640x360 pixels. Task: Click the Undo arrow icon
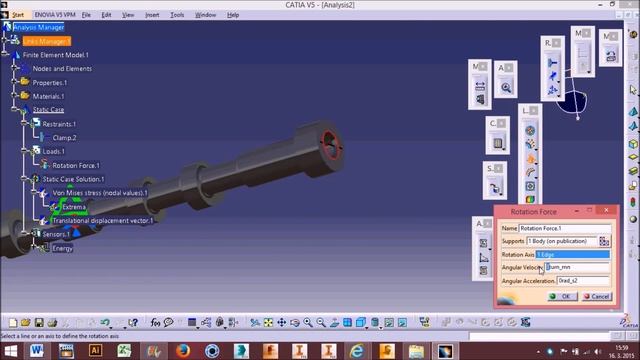(105, 323)
